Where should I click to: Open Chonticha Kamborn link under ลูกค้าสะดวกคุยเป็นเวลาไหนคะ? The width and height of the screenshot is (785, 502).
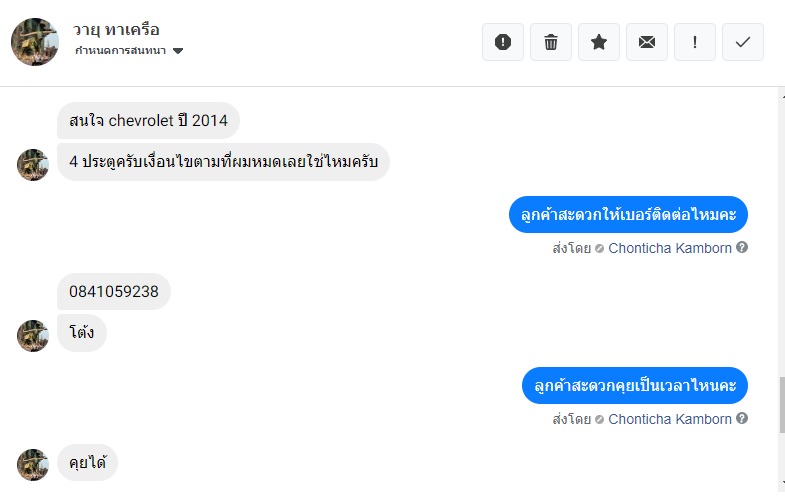[669, 419]
